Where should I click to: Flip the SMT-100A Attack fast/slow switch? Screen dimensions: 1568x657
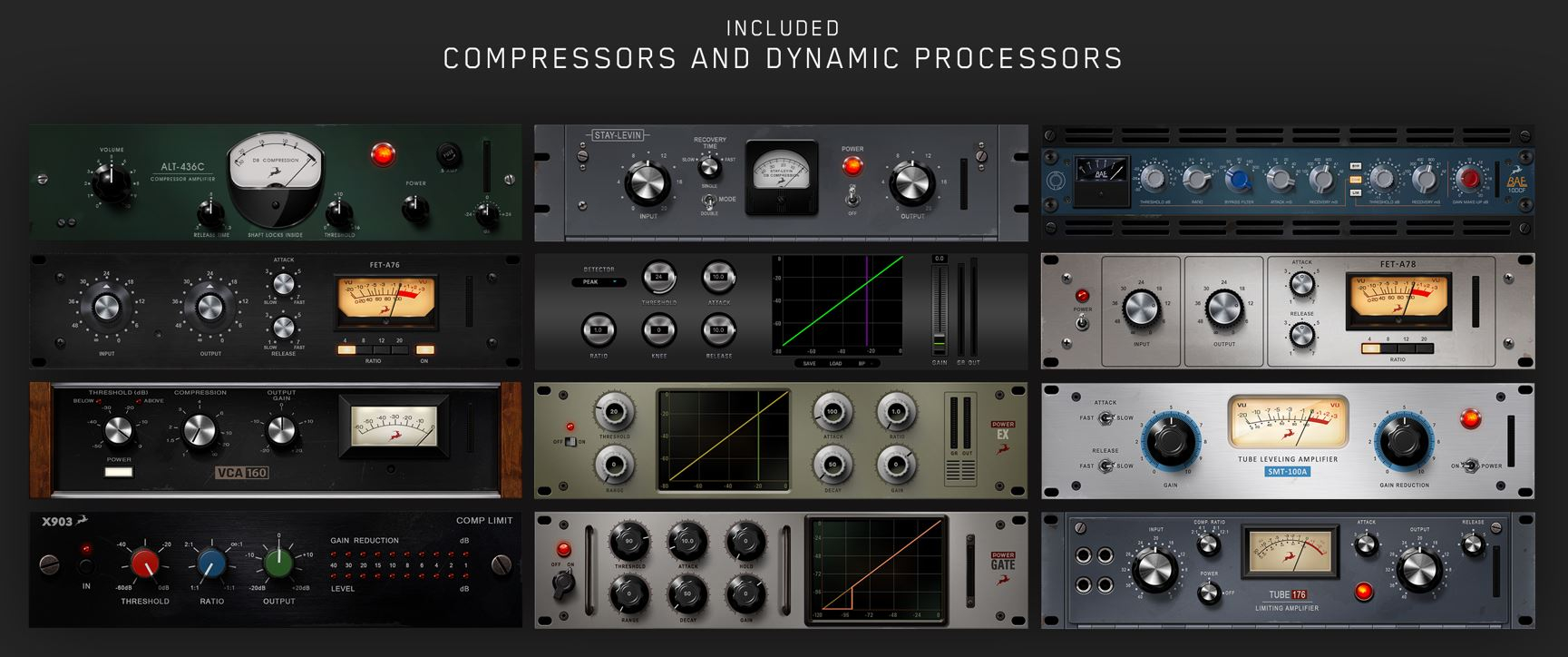point(1105,418)
